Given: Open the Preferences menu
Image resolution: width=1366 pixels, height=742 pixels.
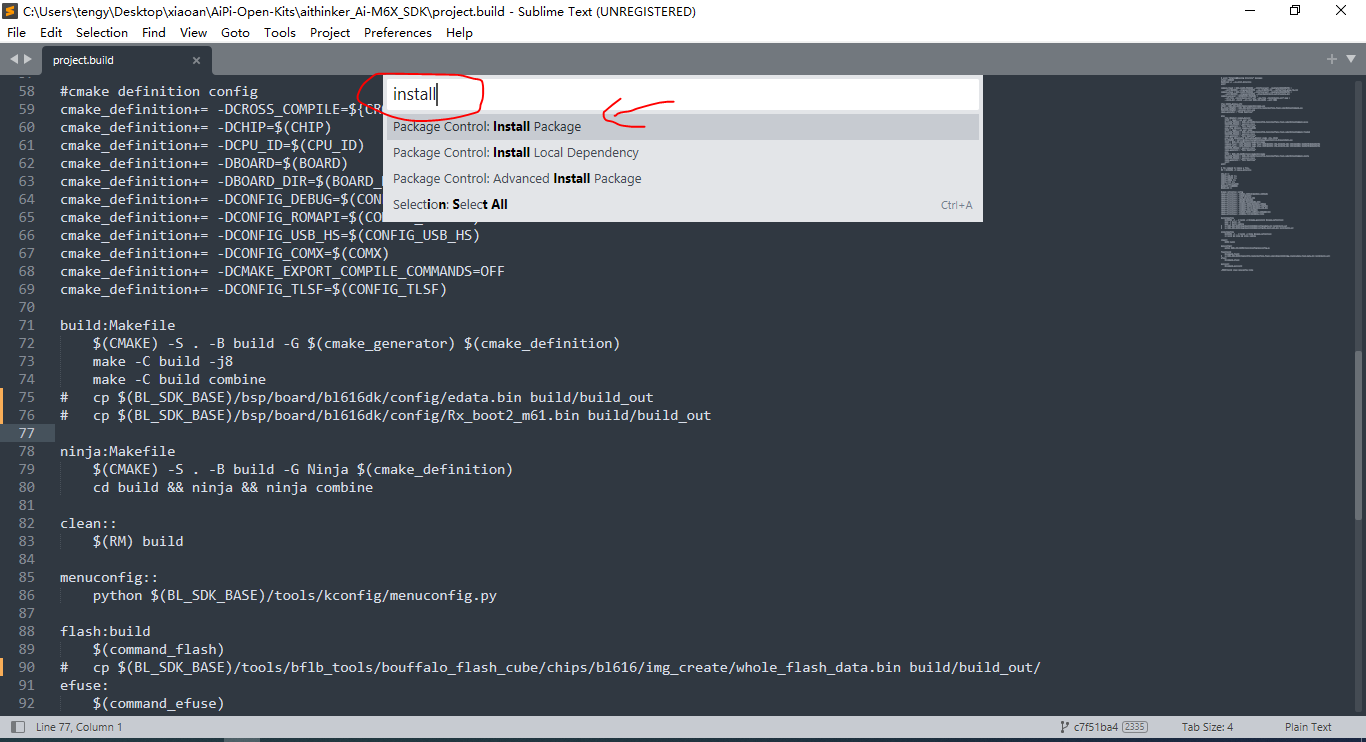Looking at the screenshot, I should coord(398,33).
